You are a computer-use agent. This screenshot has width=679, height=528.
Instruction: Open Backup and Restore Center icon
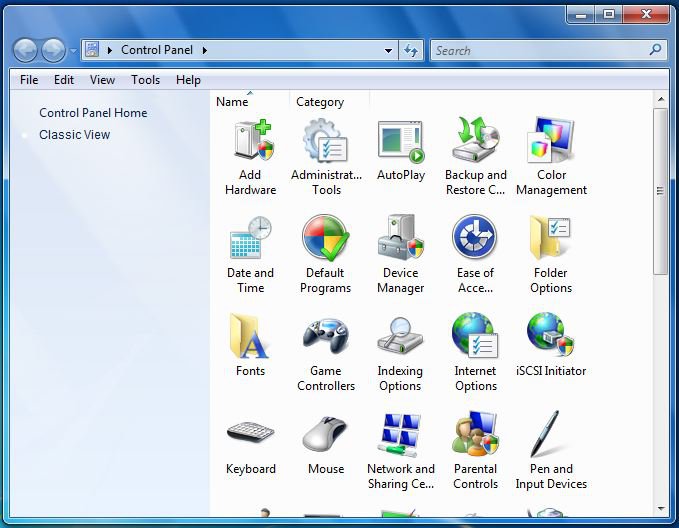(x=476, y=139)
